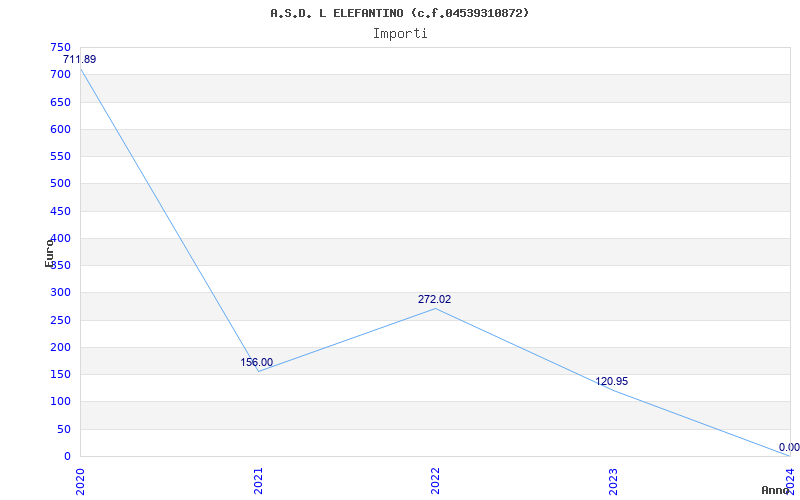Click the 2023 x-axis label
800x500 pixels.
[x=613, y=481]
